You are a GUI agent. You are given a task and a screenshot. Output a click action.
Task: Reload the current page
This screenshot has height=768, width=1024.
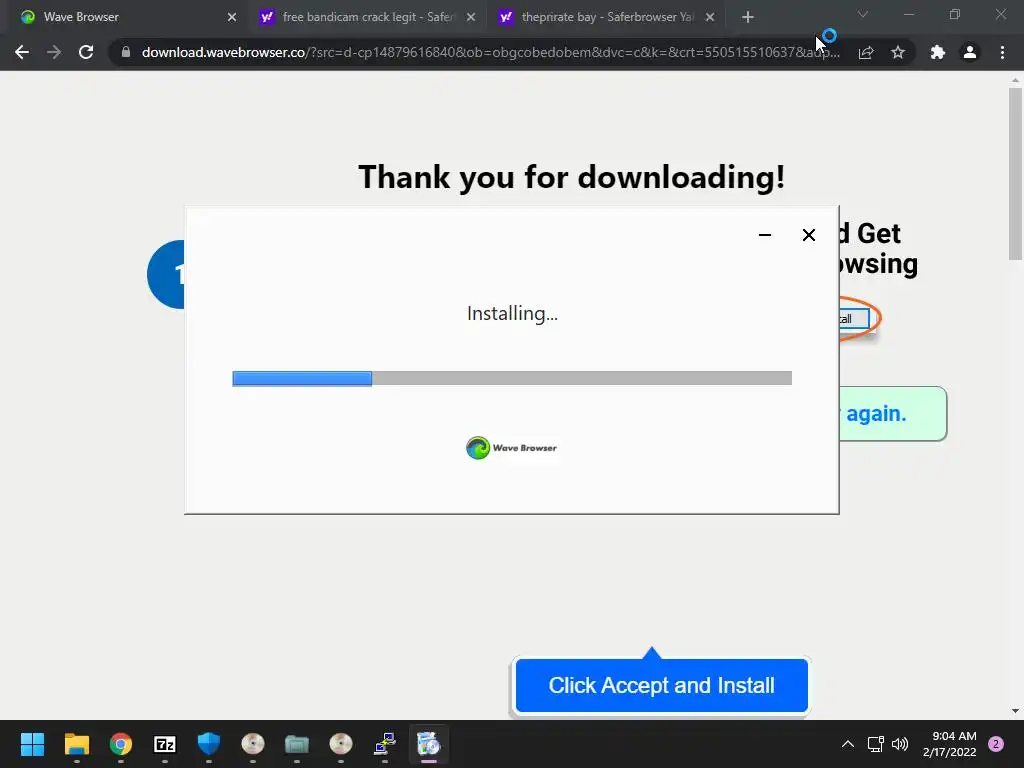(86, 52)
